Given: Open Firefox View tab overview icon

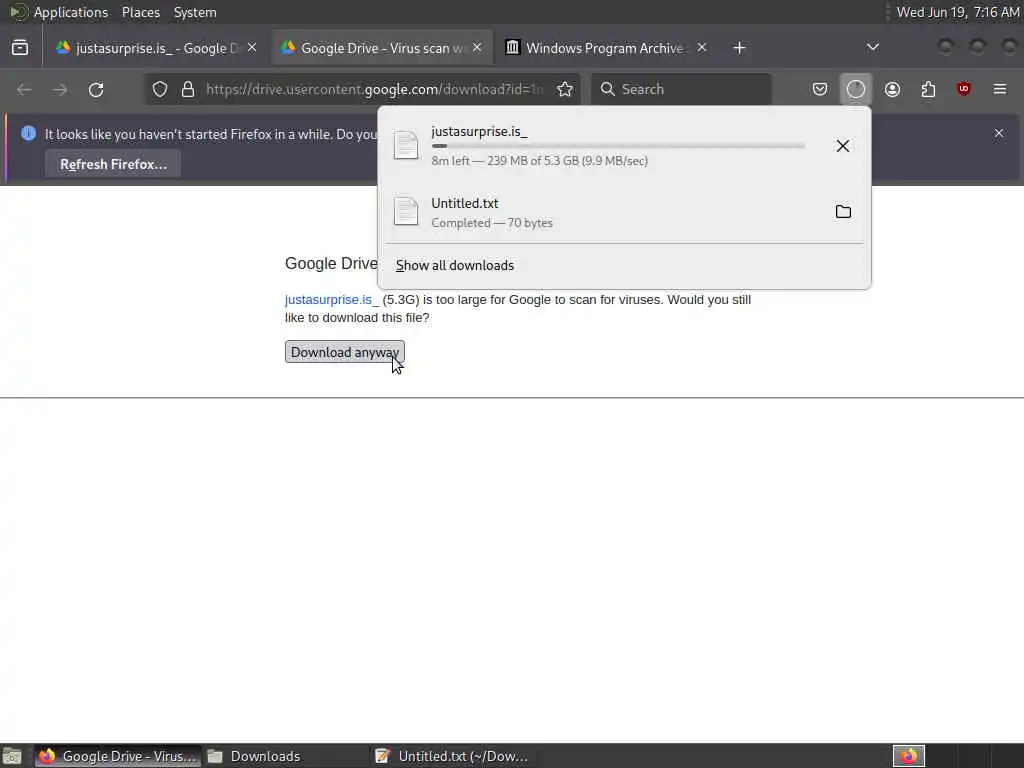Looking at the screenshot, I should coord(20,48).
